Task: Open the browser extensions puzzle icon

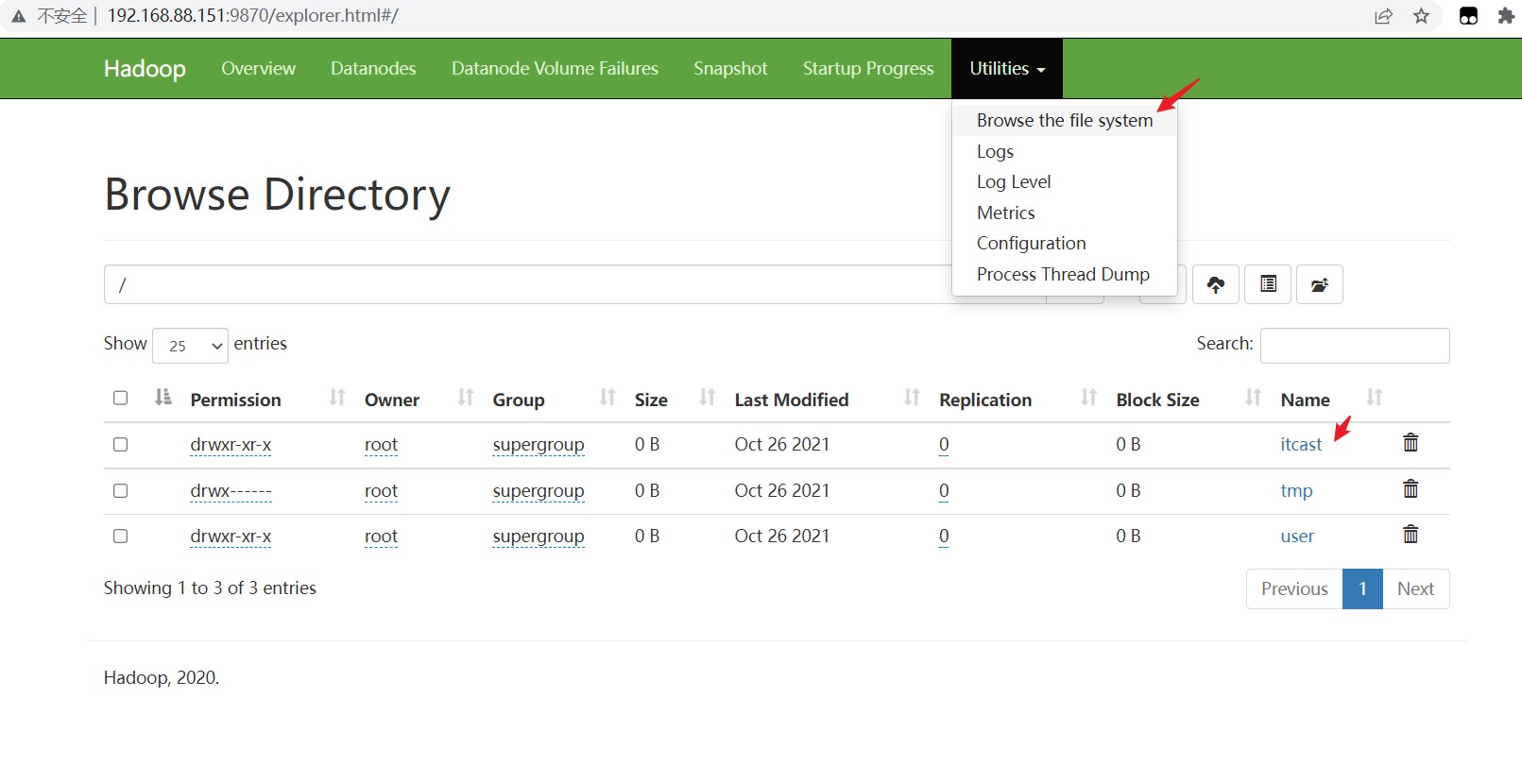Action: pos(1506,16)
